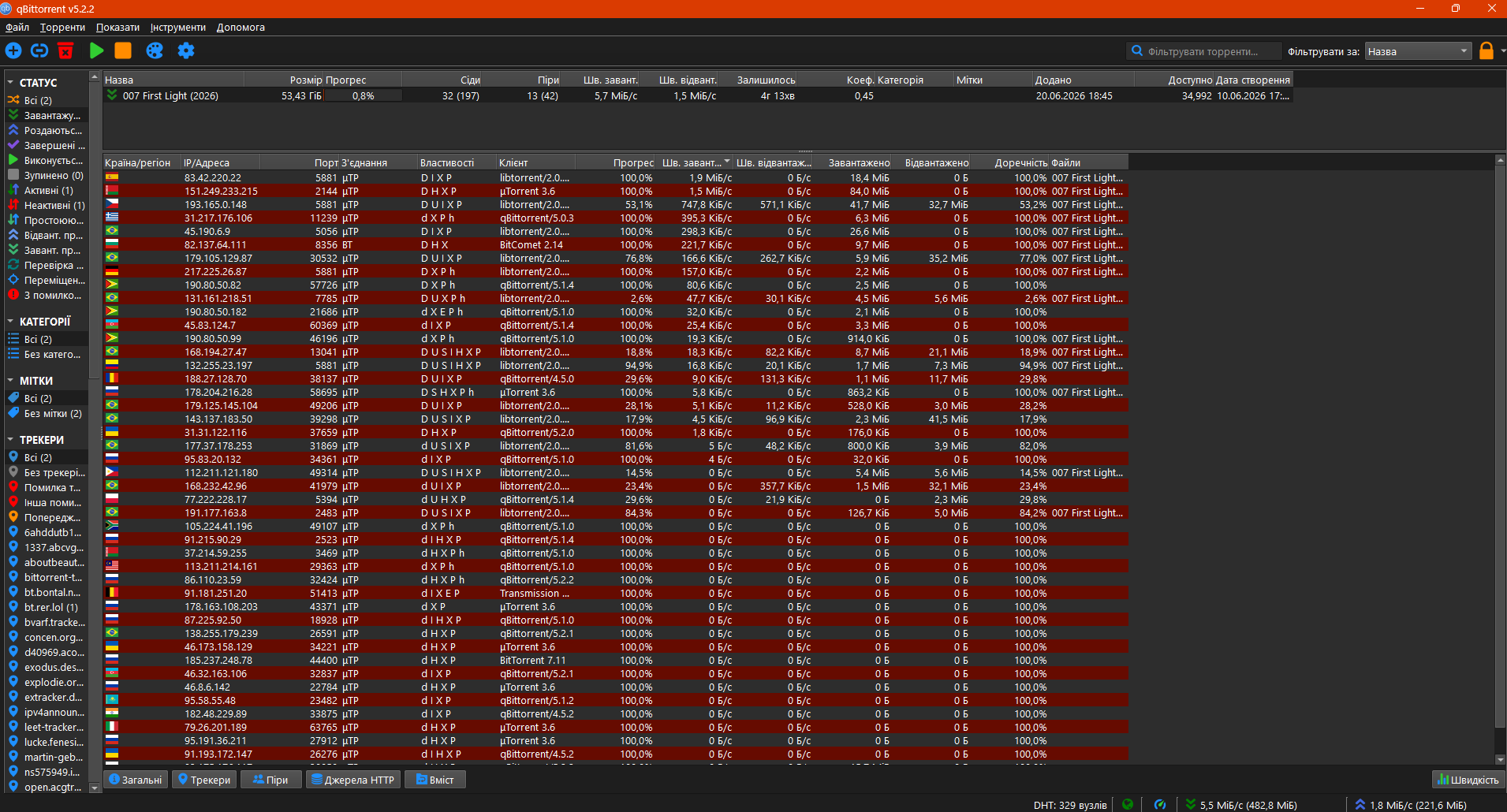Switch to the Джерела HTTP tab

pos(353,780)
